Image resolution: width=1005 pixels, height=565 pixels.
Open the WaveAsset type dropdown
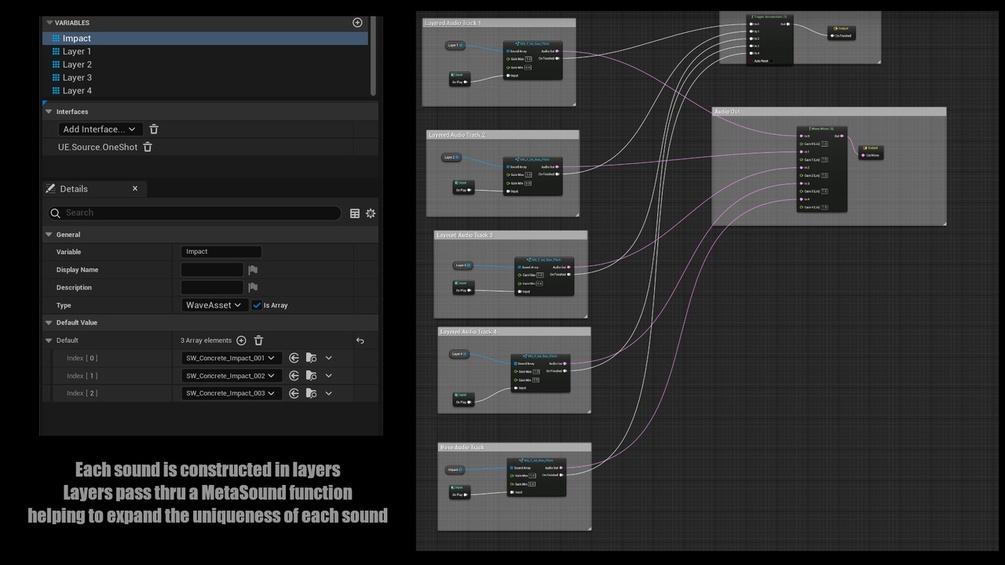pos(213,306)
